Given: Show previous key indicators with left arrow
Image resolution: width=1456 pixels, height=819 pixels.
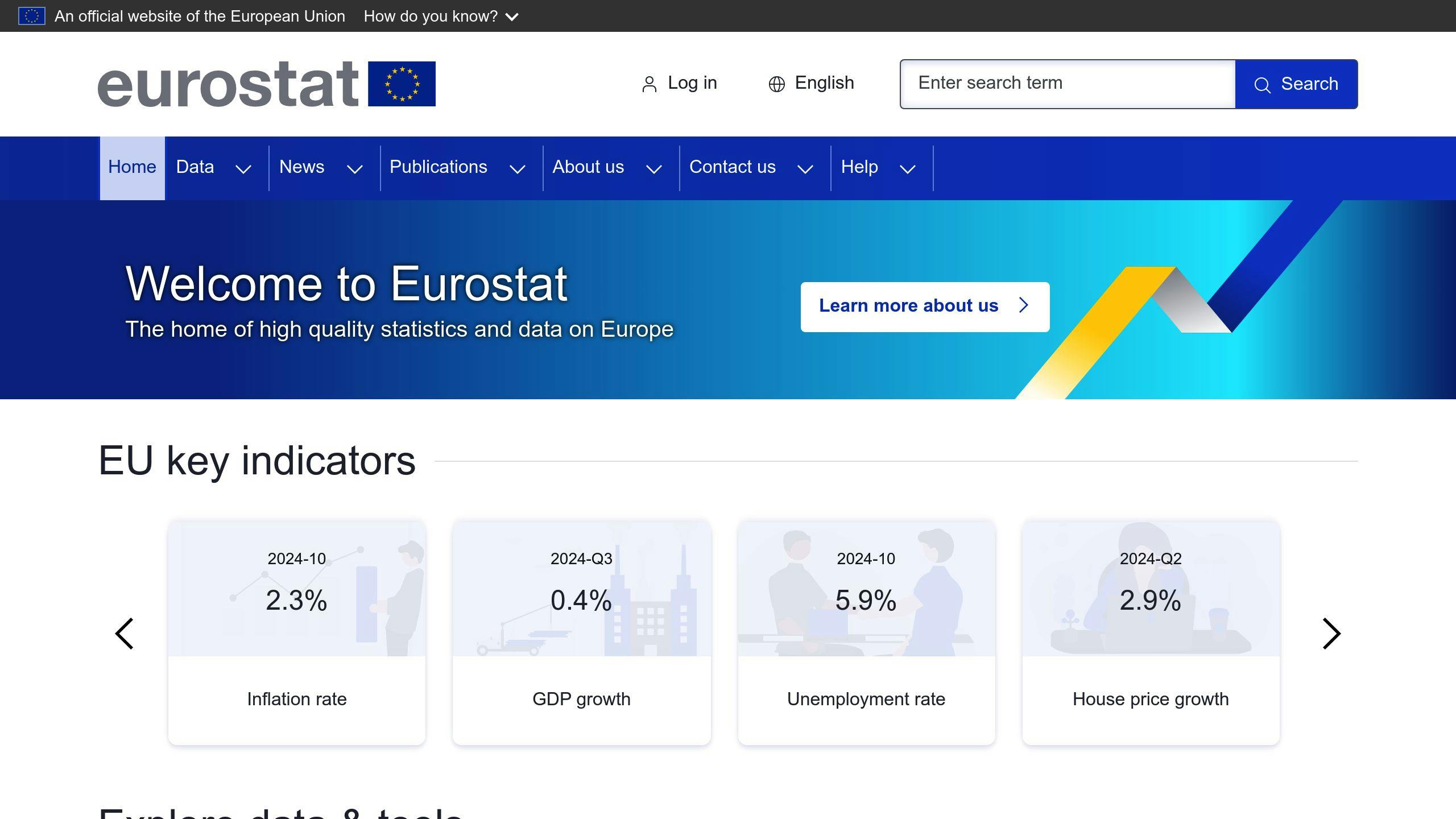Looking at the screenshot, I should [125, 634].
